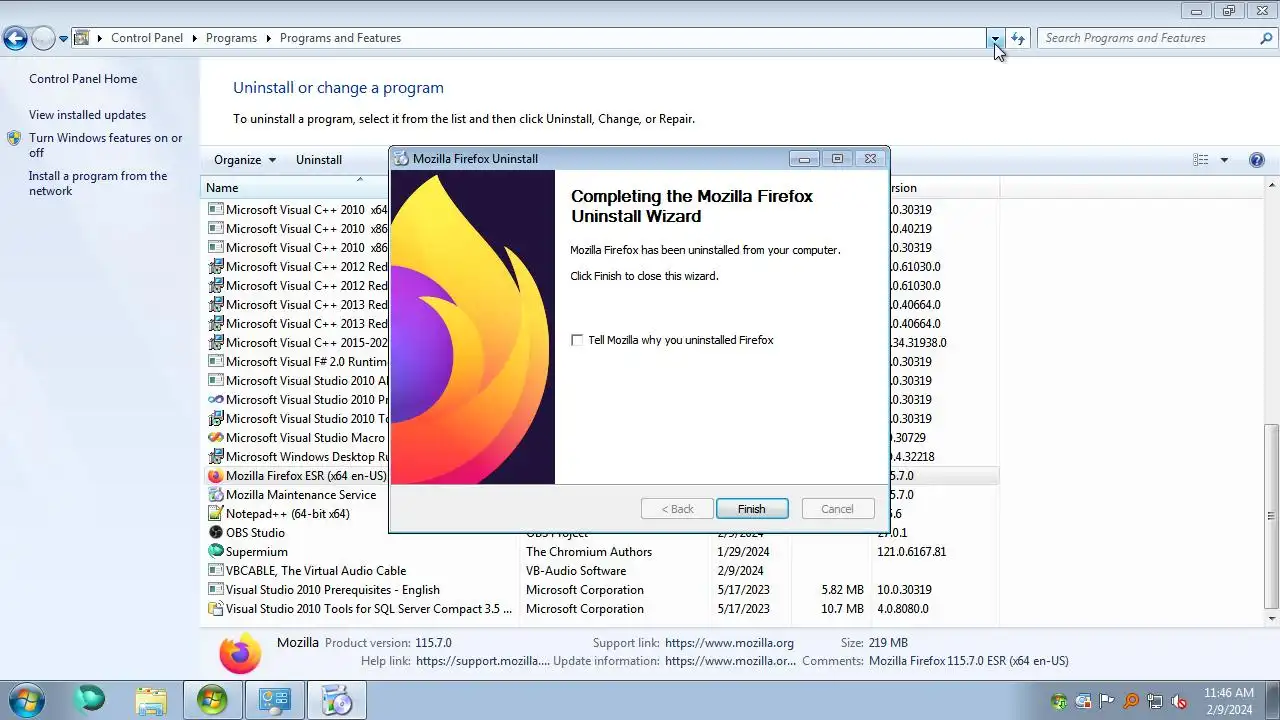Click the muted volume tray icon
Viewport: 1280px width, 720px height.
click(1179, 701)
